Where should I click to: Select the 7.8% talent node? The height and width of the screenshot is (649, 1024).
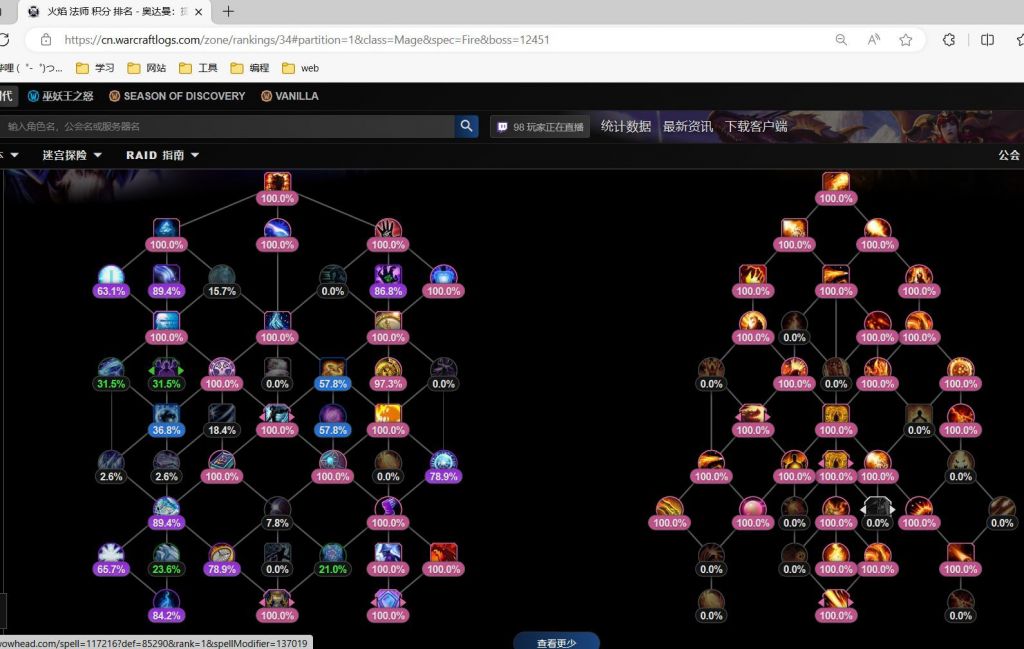[x=277, y=508]
